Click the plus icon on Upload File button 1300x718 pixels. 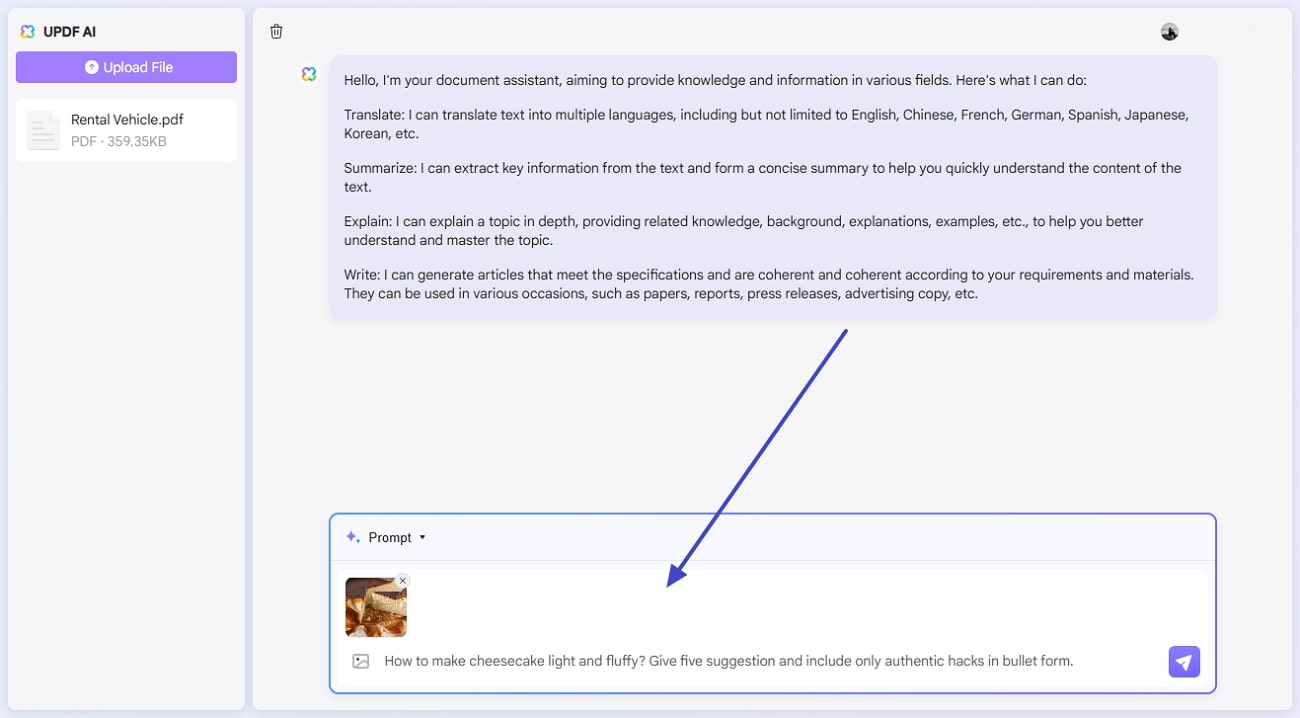[x=92, y=67]
